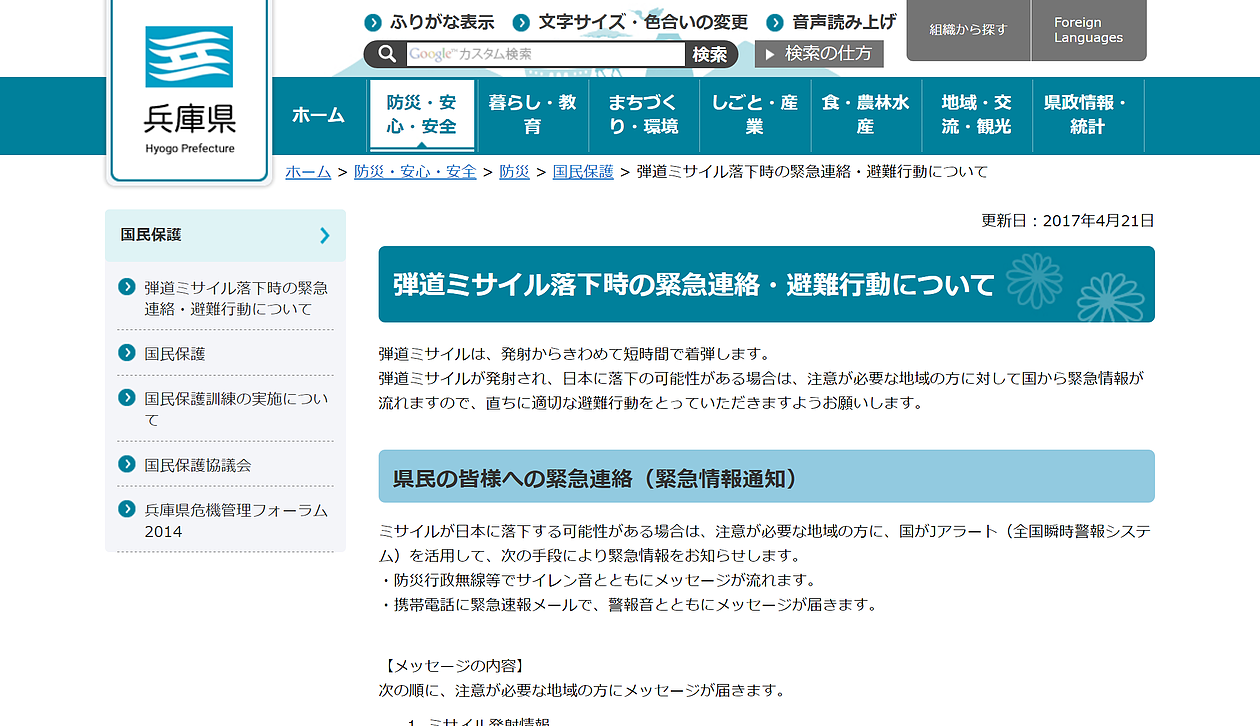This screenshot has height=726, width=1260.
Task: Click the 防災 breadcrumb link
Action: (514, 172)
